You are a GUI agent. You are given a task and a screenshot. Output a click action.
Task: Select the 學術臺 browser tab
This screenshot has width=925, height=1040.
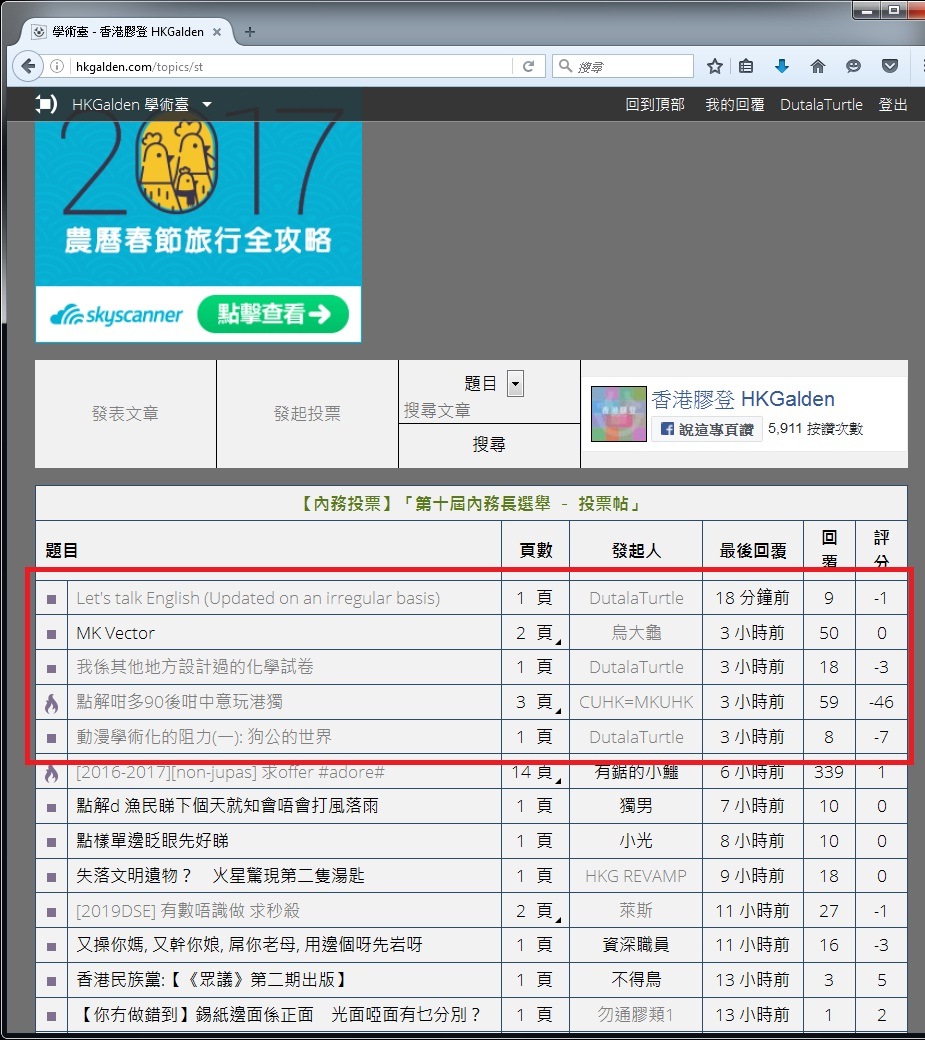(125, 32)
